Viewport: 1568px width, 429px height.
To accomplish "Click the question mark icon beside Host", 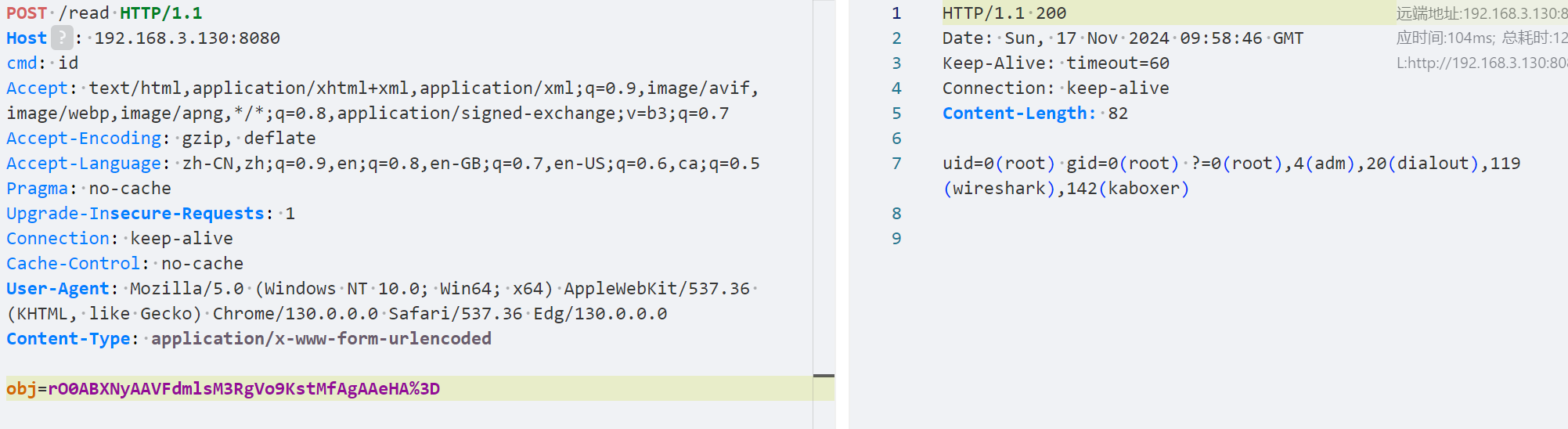I will point(62,38).
